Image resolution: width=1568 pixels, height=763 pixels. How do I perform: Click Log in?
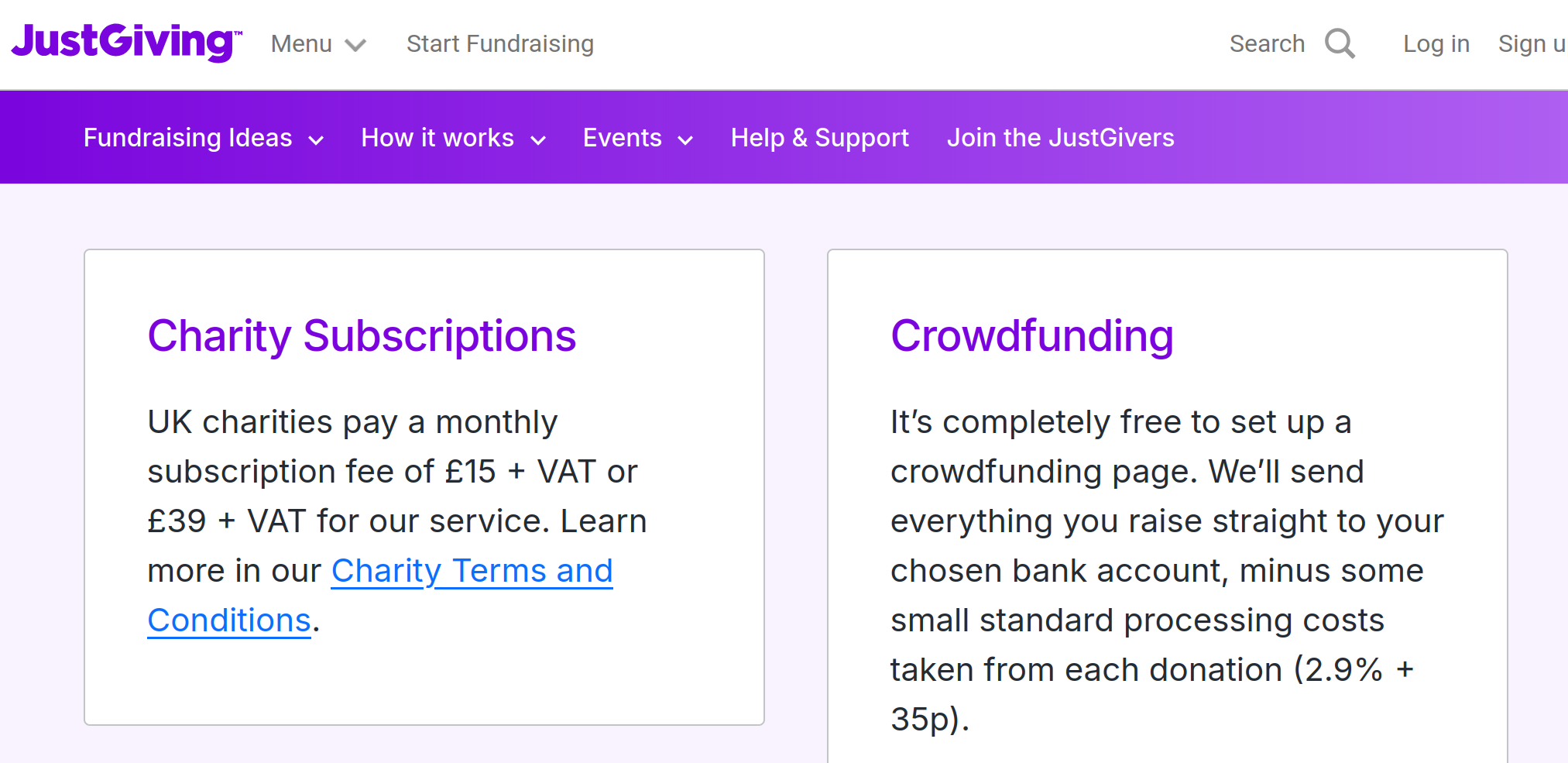tap(1436, 43)
